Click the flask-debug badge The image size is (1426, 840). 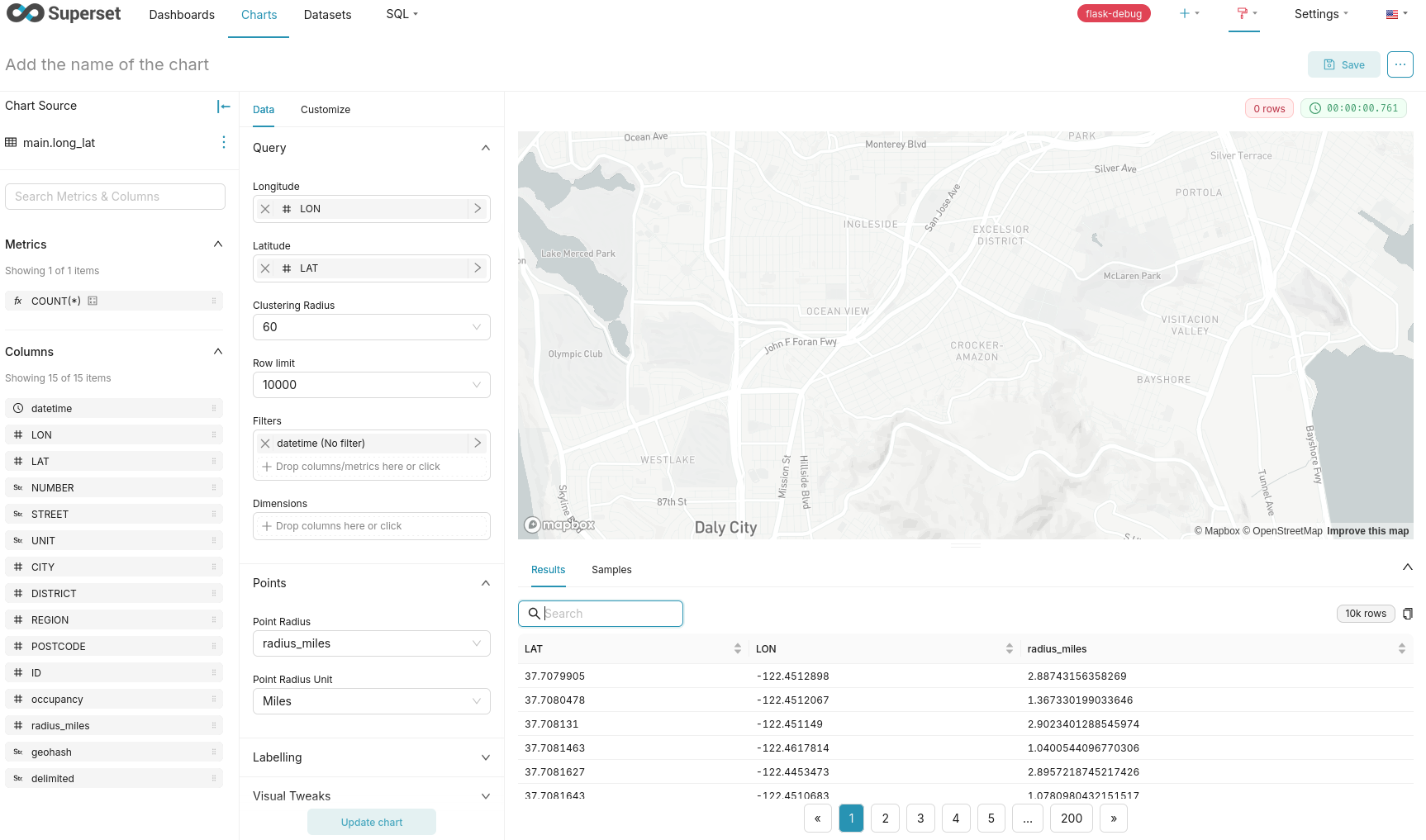tap(1114, 14)
